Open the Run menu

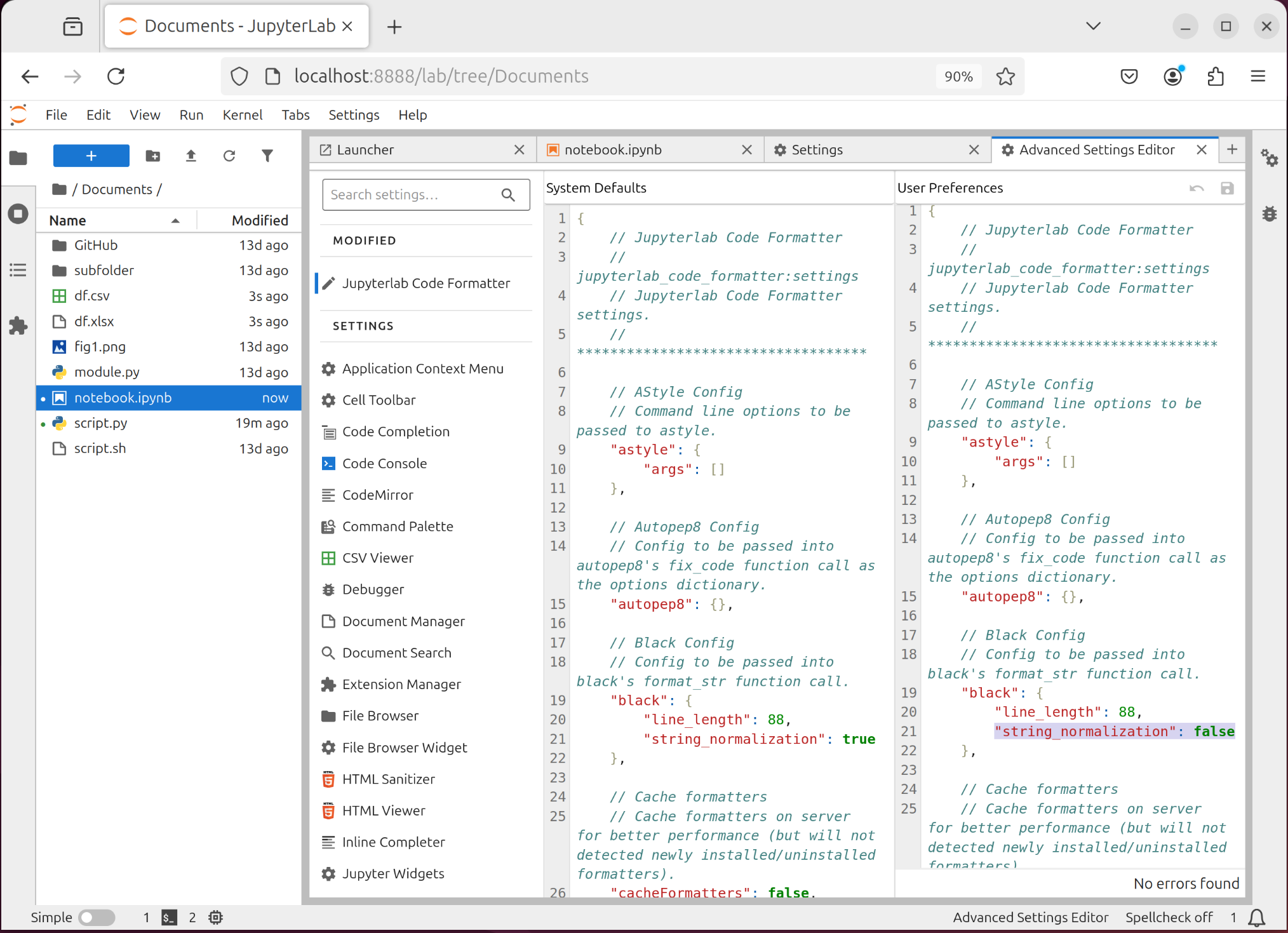click(x=191, y=115)
